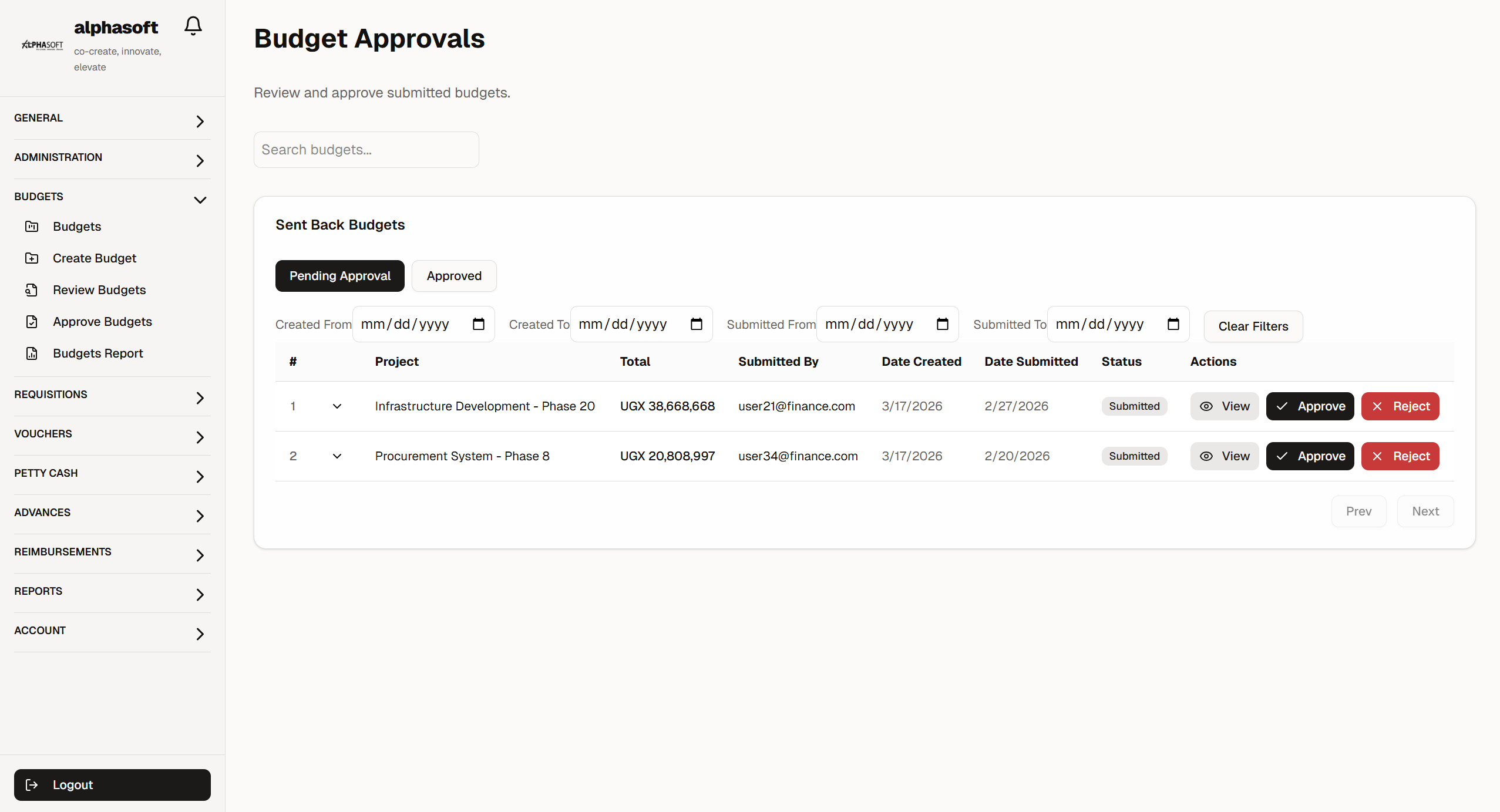
Task: Click the Approve Budgets checkmark file icon
Action: point(32,322)
